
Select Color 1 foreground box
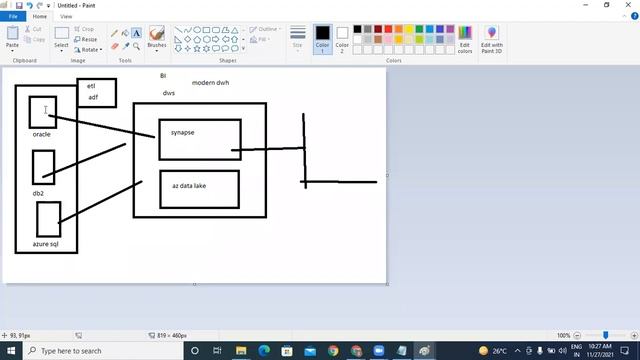pos(322,39)
